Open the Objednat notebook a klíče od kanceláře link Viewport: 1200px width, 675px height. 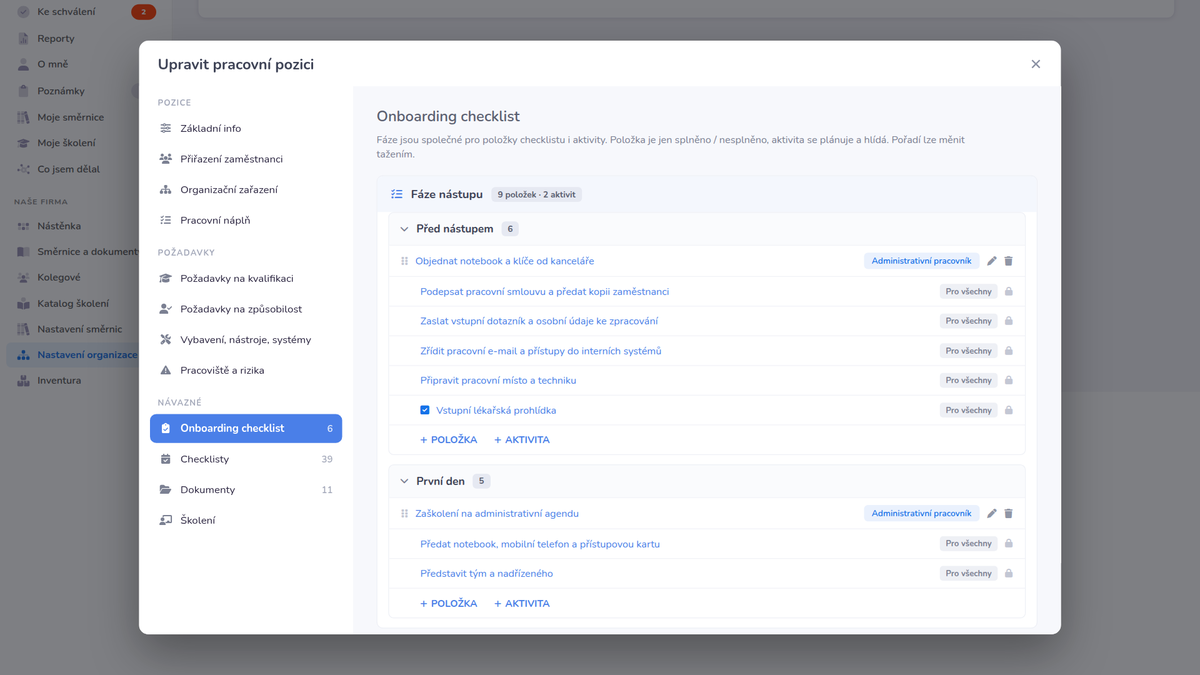click(x=505, y=261)
